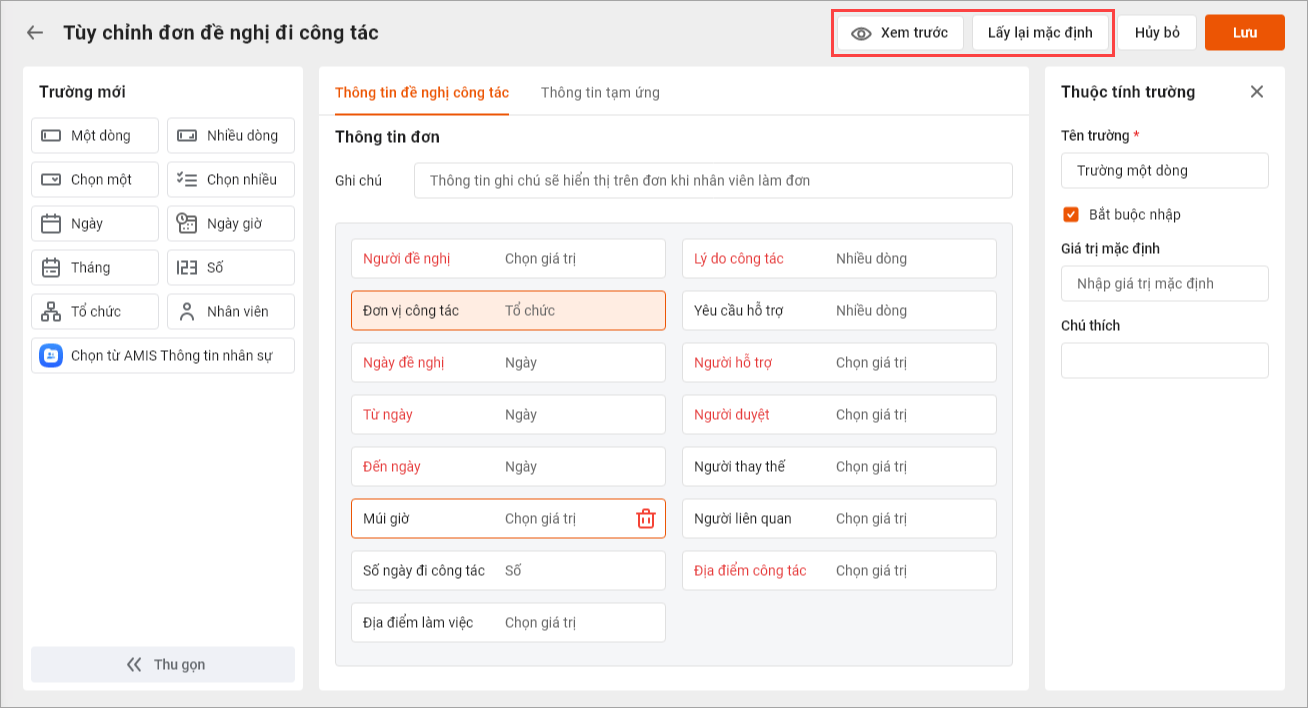Add a 'Chọn một' dropdown field
Image resolution: width=1308 pixels, height=708 pixels.
95,180
